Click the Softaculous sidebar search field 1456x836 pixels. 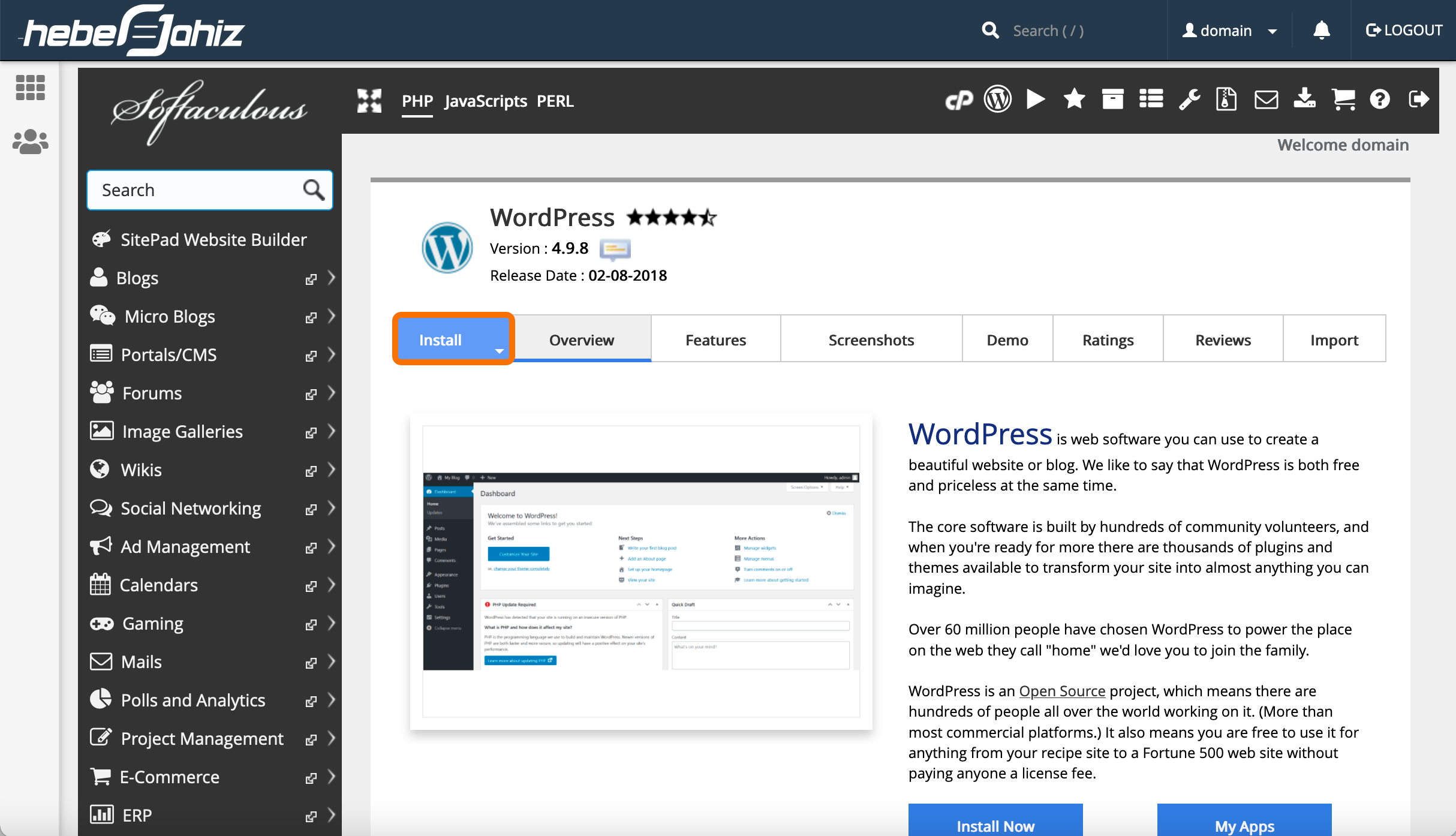(x=198, y=190)
